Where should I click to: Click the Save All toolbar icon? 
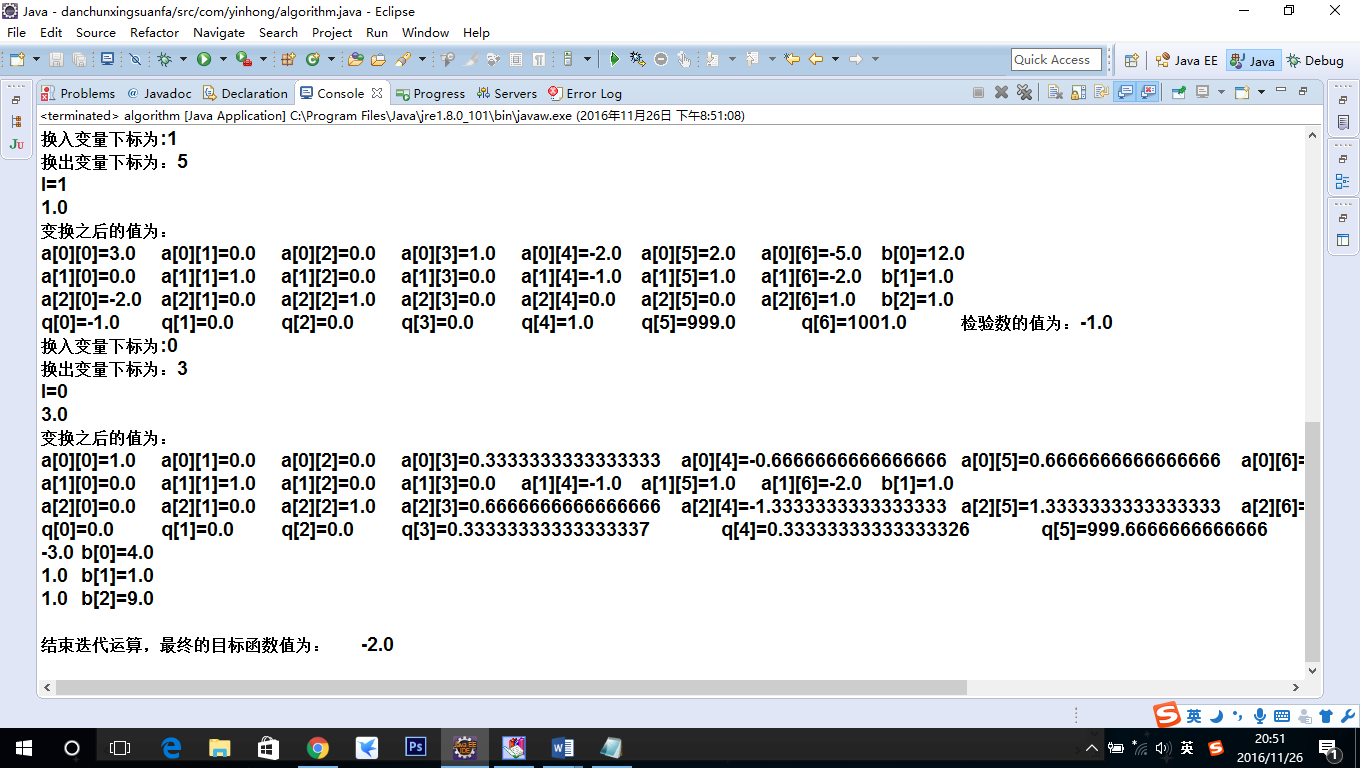pyautogui.click(x=79, y=59)
